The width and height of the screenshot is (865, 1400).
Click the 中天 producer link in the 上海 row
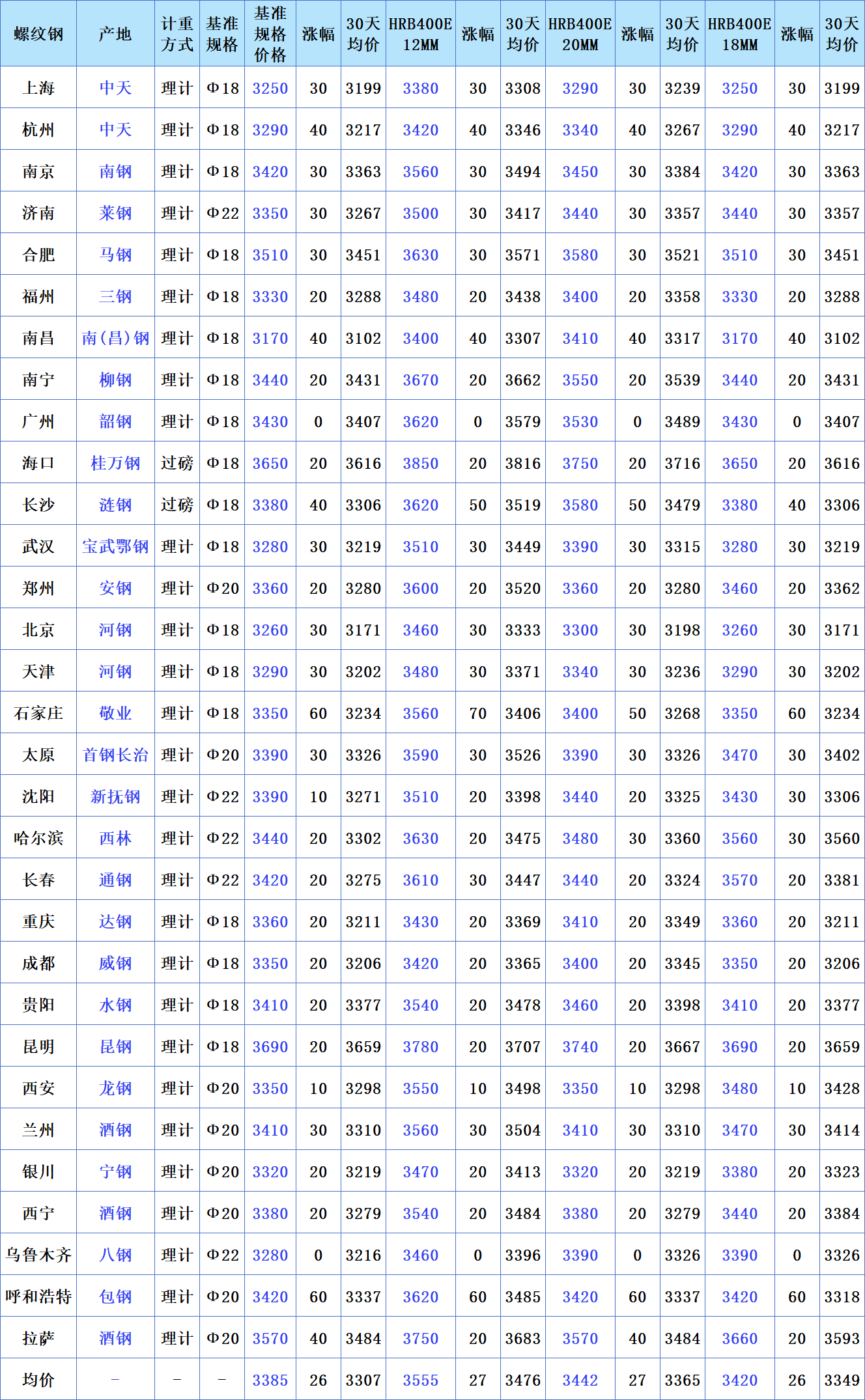115,88
